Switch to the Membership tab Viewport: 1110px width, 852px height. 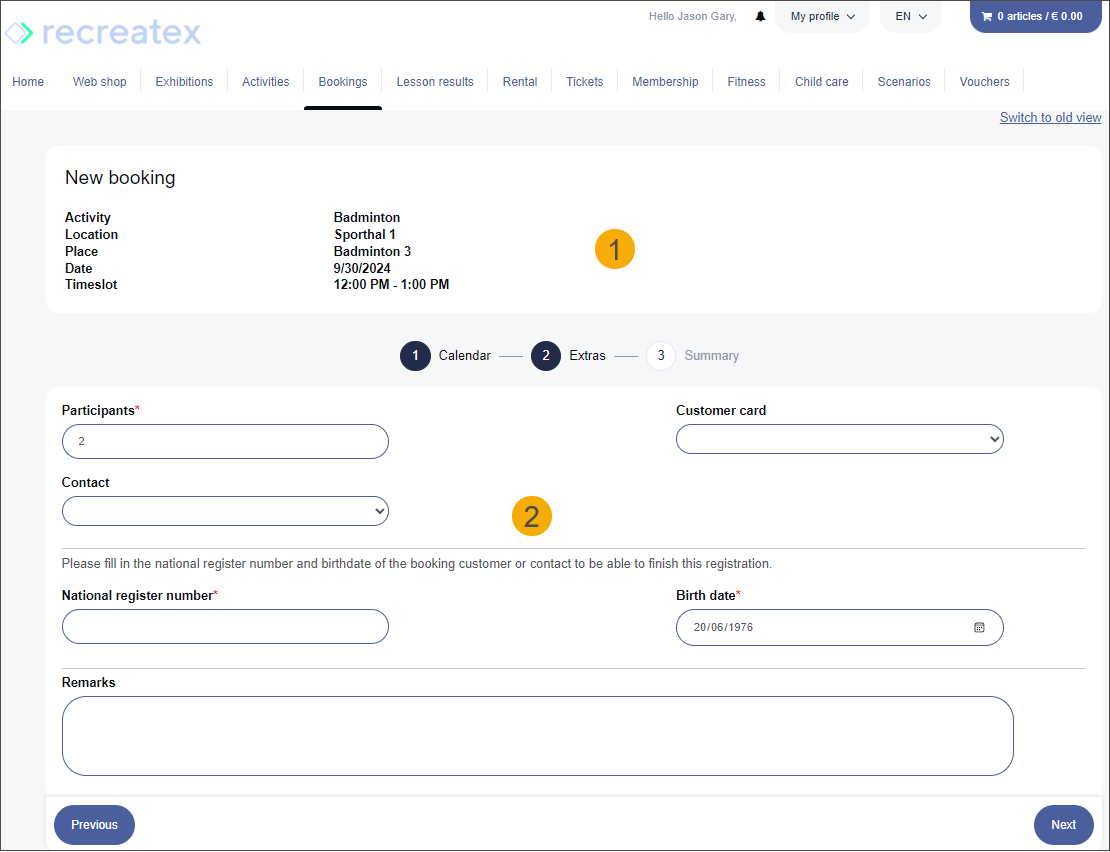[x=665, y=82]
